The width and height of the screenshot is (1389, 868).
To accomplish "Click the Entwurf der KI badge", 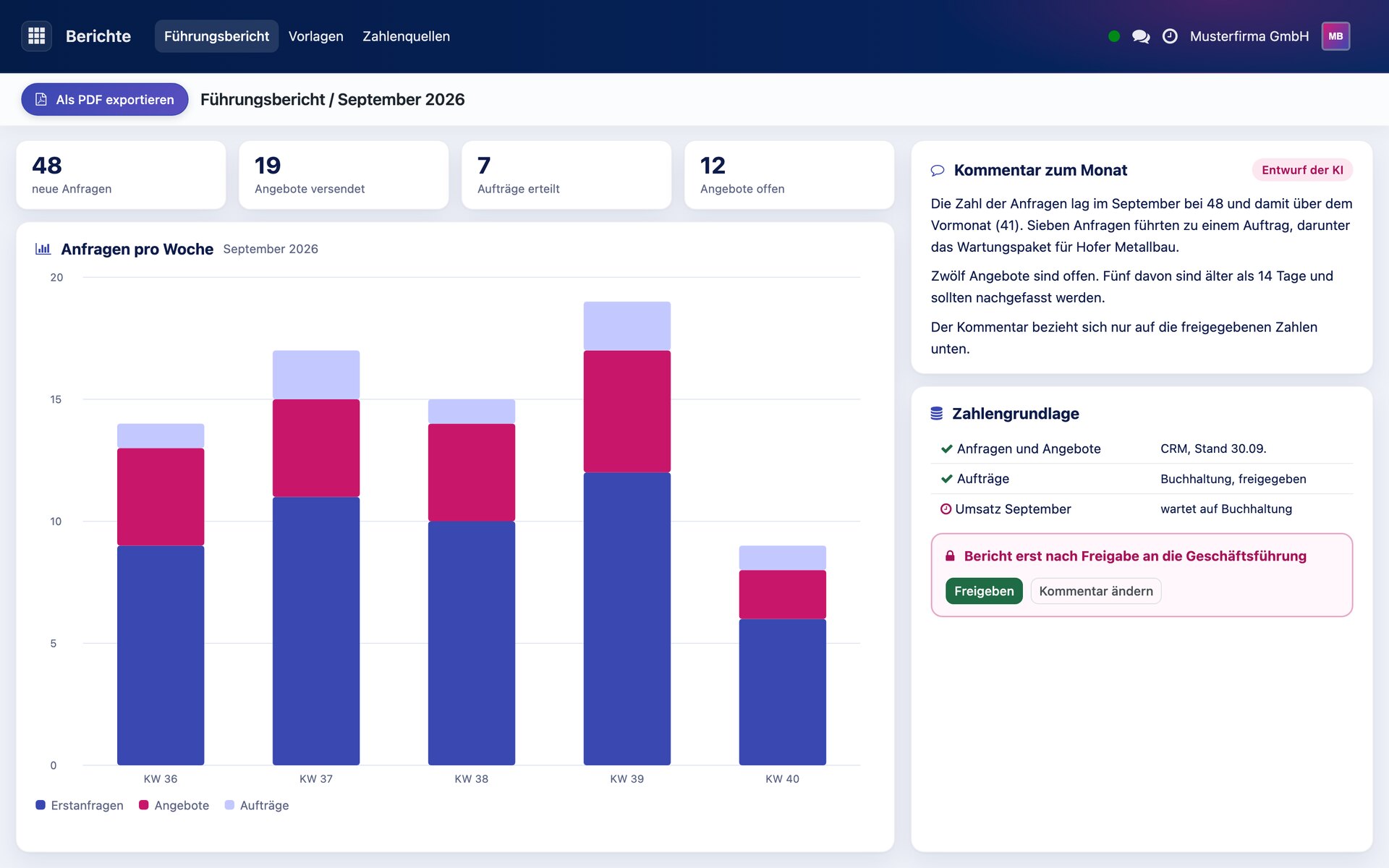I will 1302,170.
